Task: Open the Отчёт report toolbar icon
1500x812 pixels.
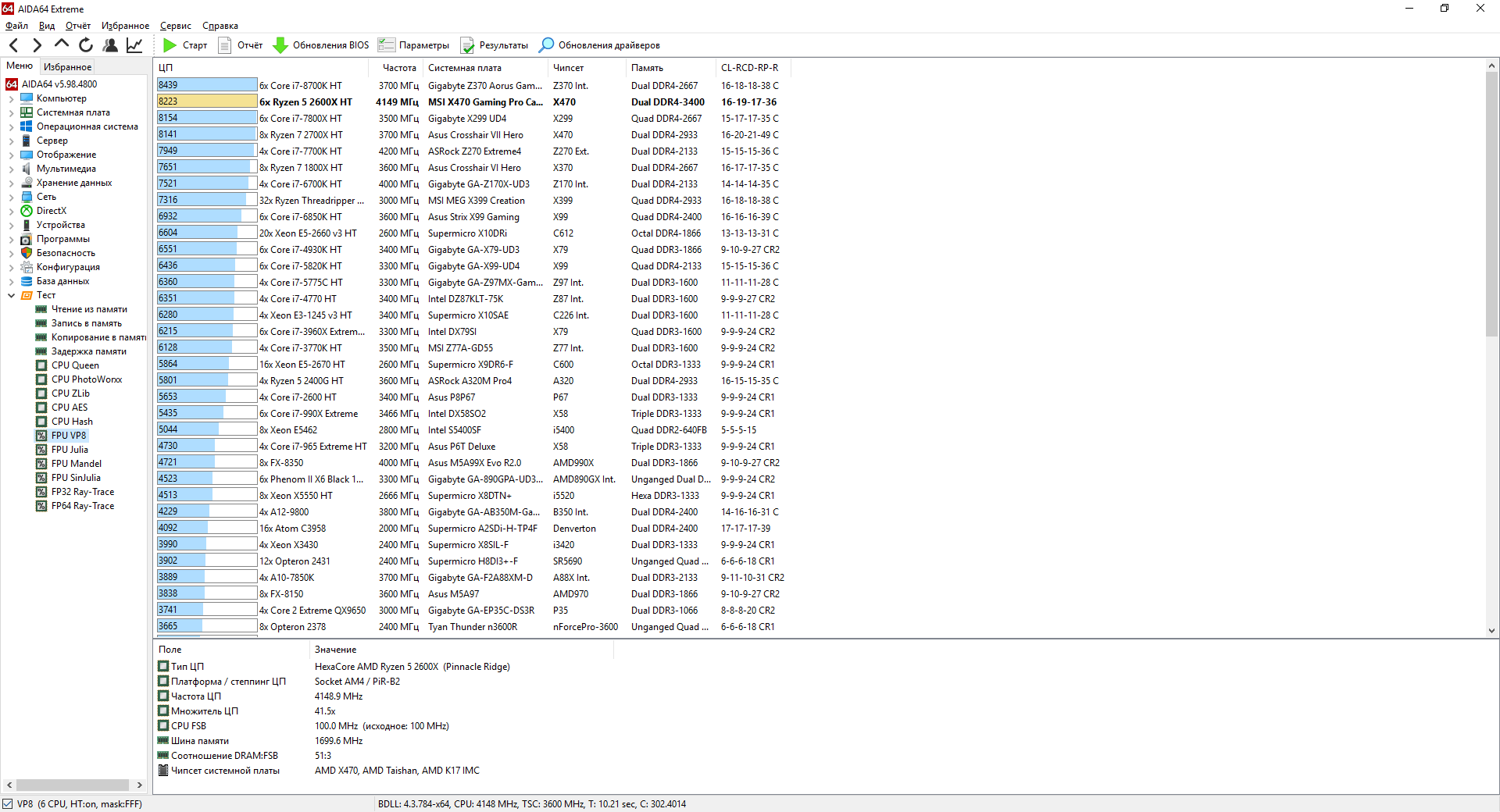Action: [x=225, y=45]
